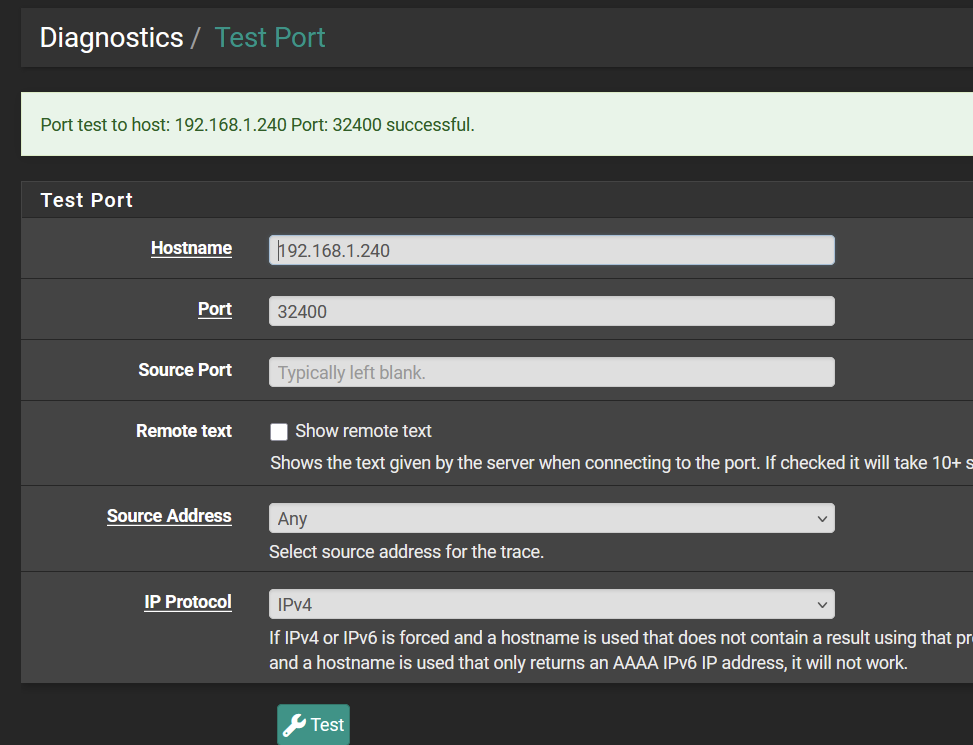Click the chevron arrow on Source Address dropdown
973x745 pixels.
pos(822,519)
